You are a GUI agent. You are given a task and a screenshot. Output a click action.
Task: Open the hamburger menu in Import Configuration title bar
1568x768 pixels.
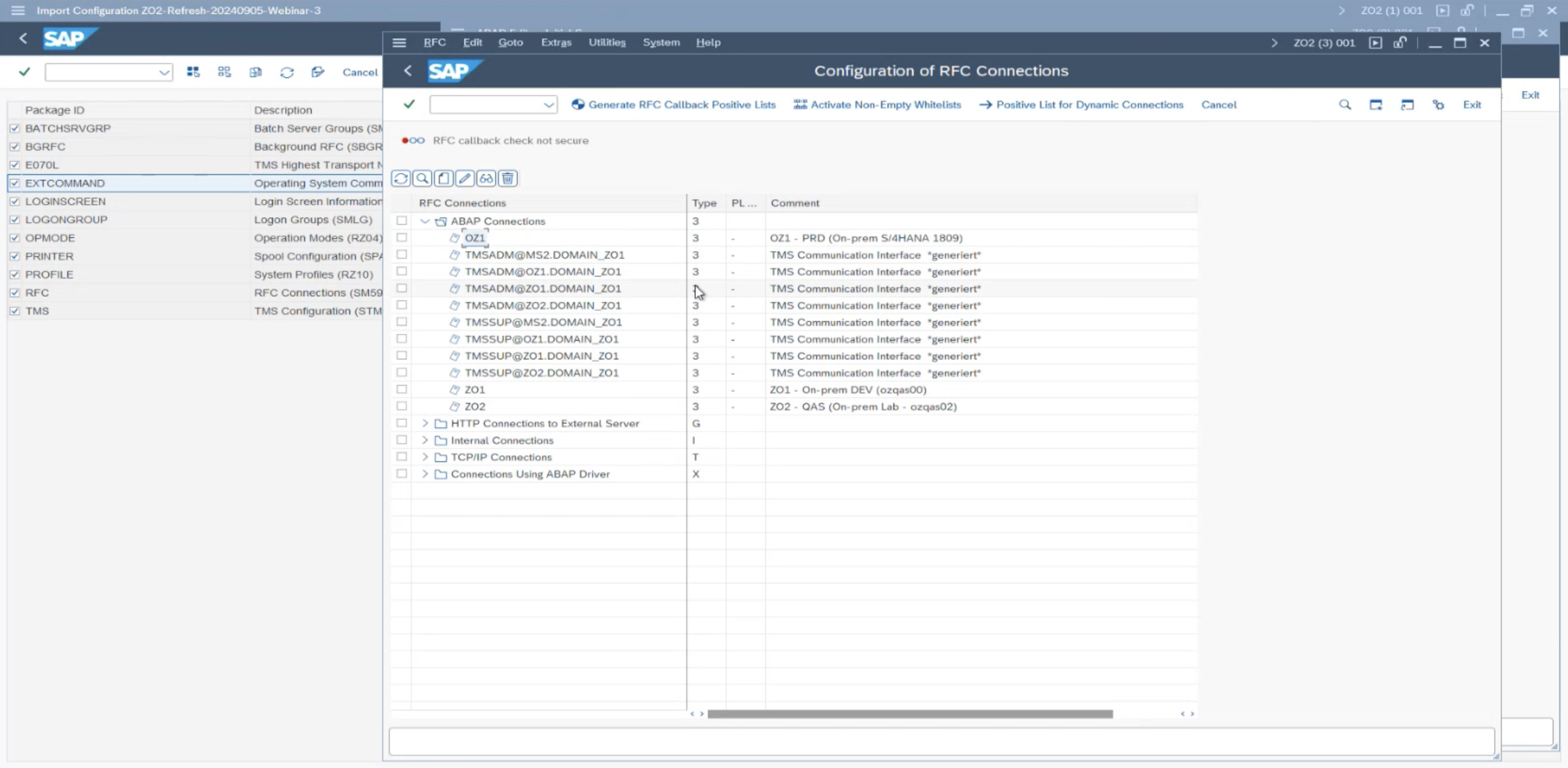(x=18, y=11)
